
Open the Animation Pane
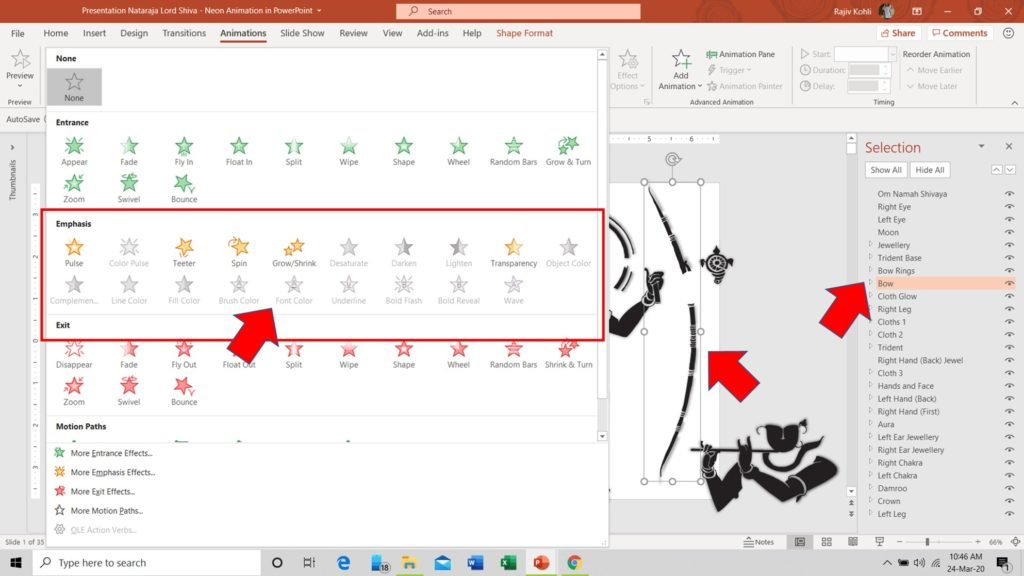point(741,54)
